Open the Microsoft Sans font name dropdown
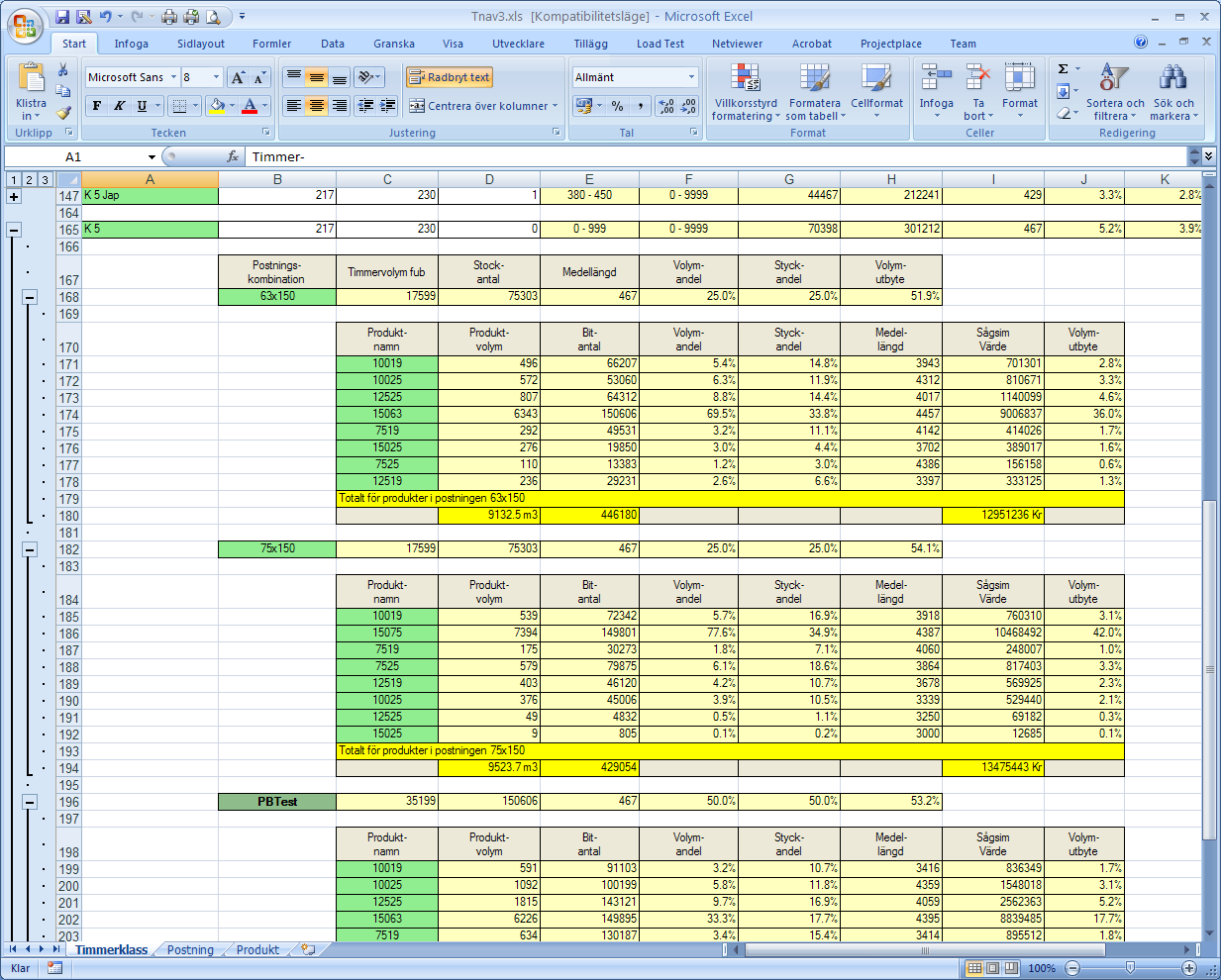Screen dimensions: 1221x980 173,77
